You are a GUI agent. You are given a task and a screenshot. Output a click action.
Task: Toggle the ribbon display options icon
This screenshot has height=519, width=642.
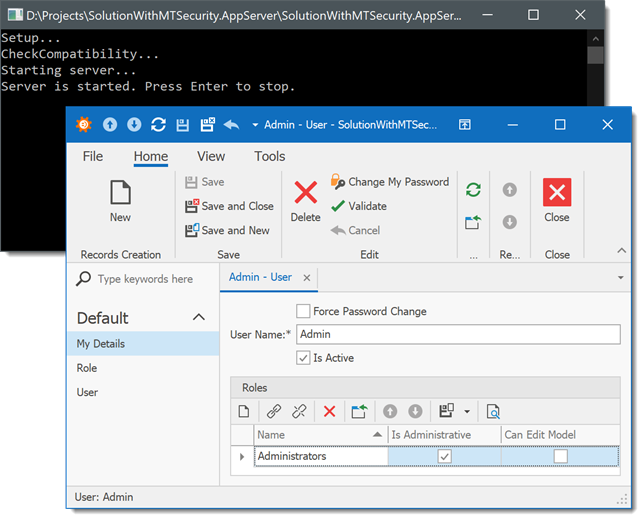click(x=465, y=124)
